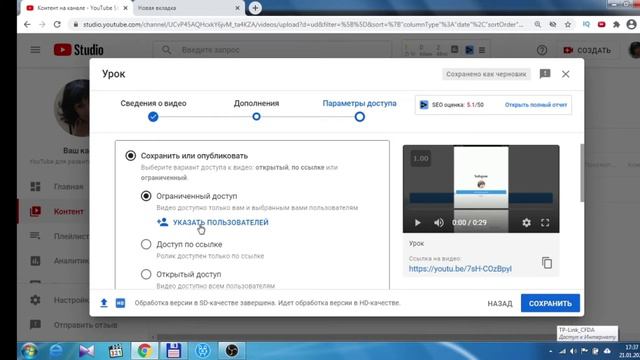
Task: Click the СОЗДАТЬ button
Action: click(587, 50)
